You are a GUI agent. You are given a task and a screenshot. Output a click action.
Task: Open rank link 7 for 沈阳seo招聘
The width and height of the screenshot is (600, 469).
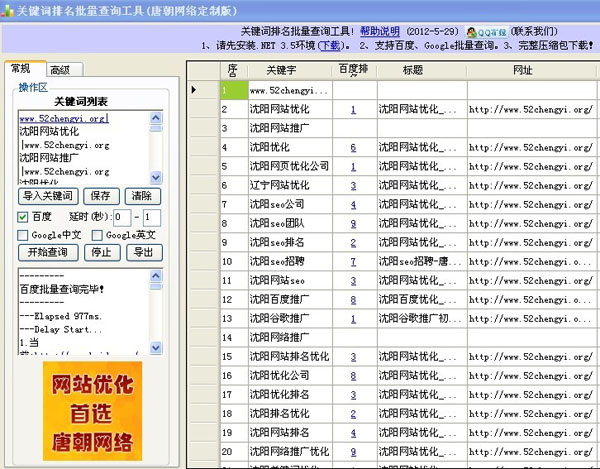click(353, 262)
